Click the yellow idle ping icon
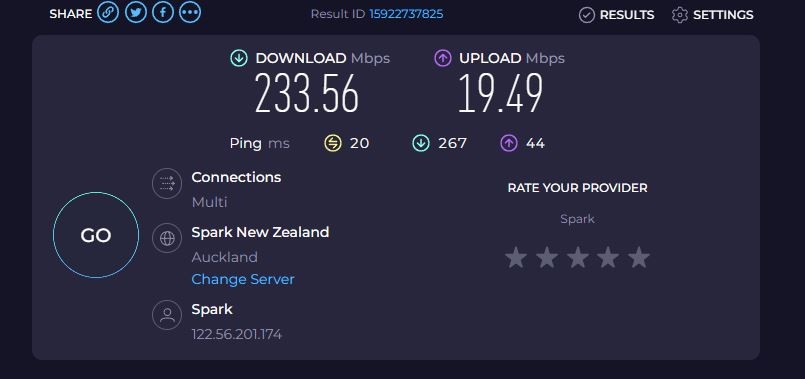This screenshot has width=805, height=379. (333, 143)
